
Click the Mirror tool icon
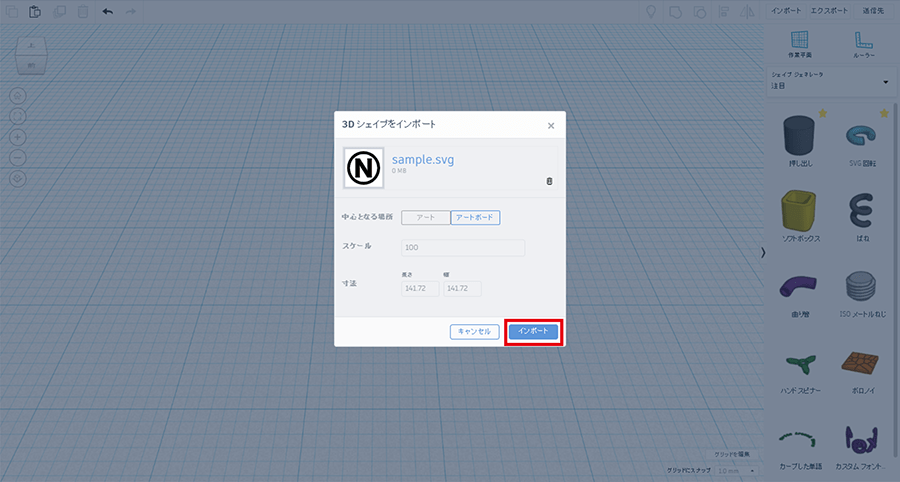tap(747, 11)
